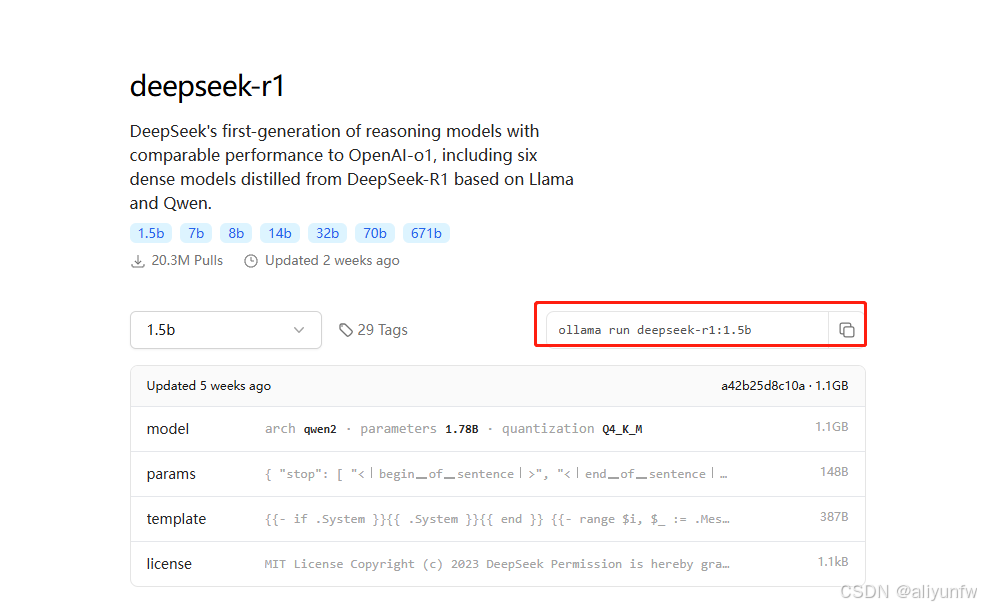Click the deepseek-r1 page title
981x609 pixels.
(x=207, y=86)
